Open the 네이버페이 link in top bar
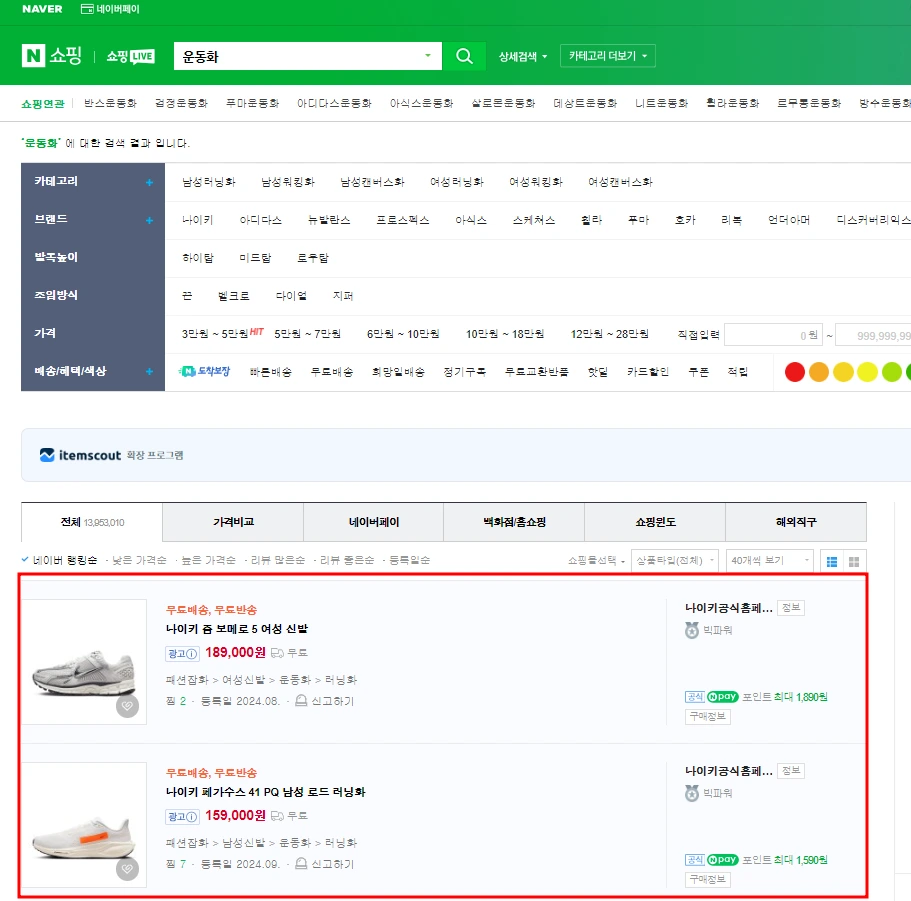 pos(110,9)
